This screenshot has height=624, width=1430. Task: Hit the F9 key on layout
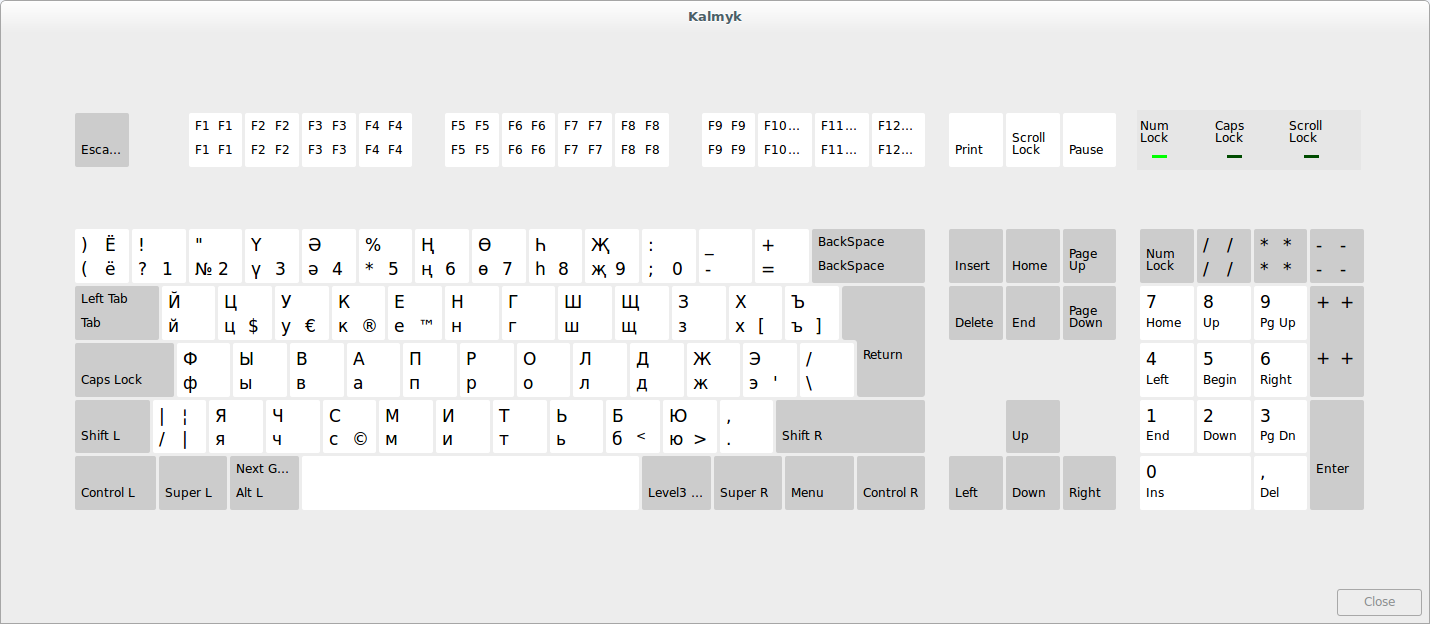tap(728, 140)
